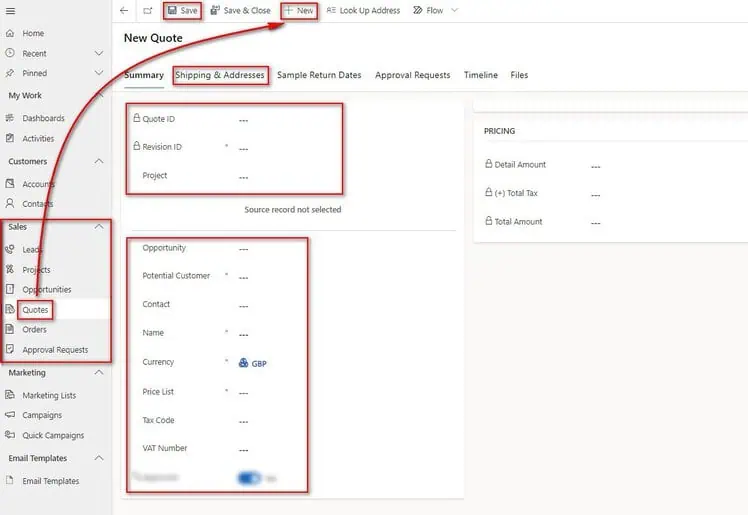Open the Flow dropdown arrow
Screen dimensions: 748x515
455,10
